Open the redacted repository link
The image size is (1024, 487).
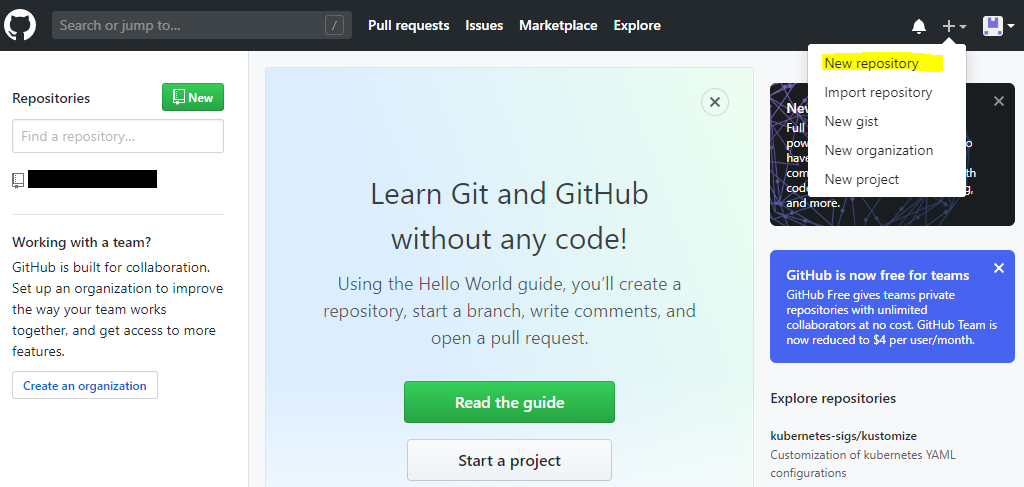(x=92, y=179)
